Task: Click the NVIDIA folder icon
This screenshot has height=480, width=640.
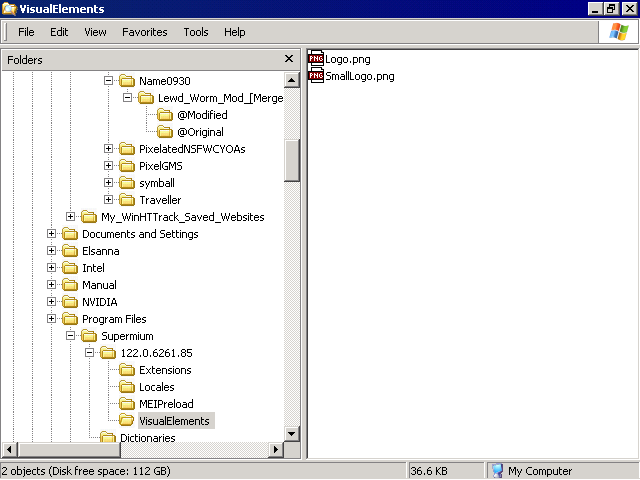Action: pos(70,302)
